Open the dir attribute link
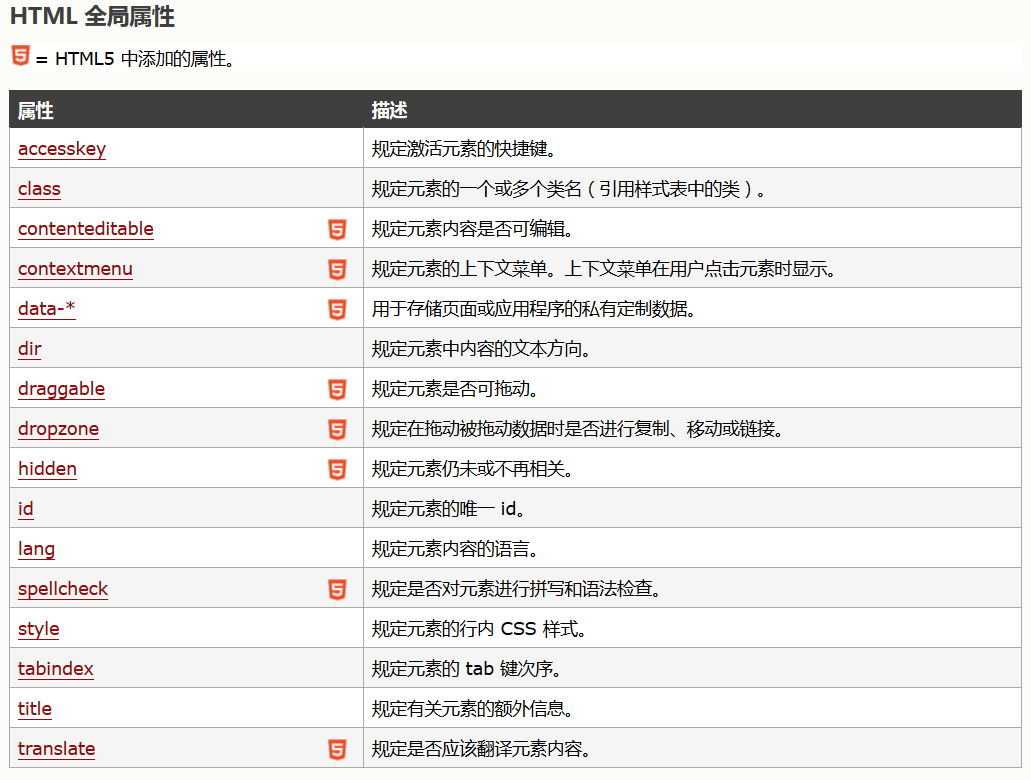Screen dimensions: 1031x780 click(x=30, y=349)
